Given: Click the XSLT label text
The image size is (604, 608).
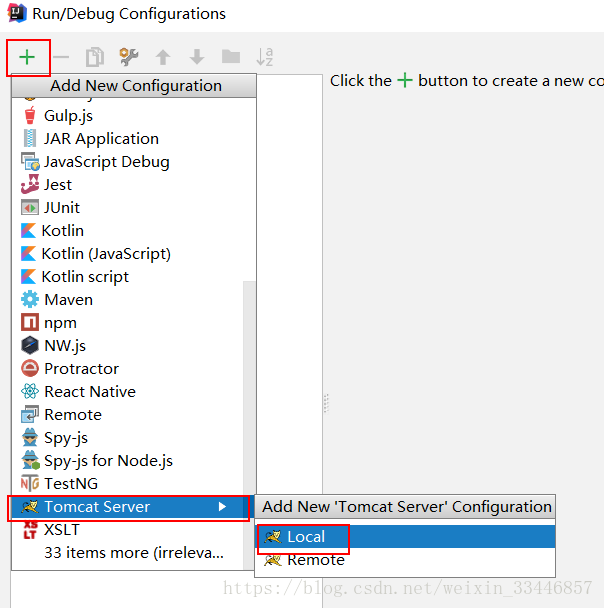Looking at the screenshot, I should click(62, 530).
